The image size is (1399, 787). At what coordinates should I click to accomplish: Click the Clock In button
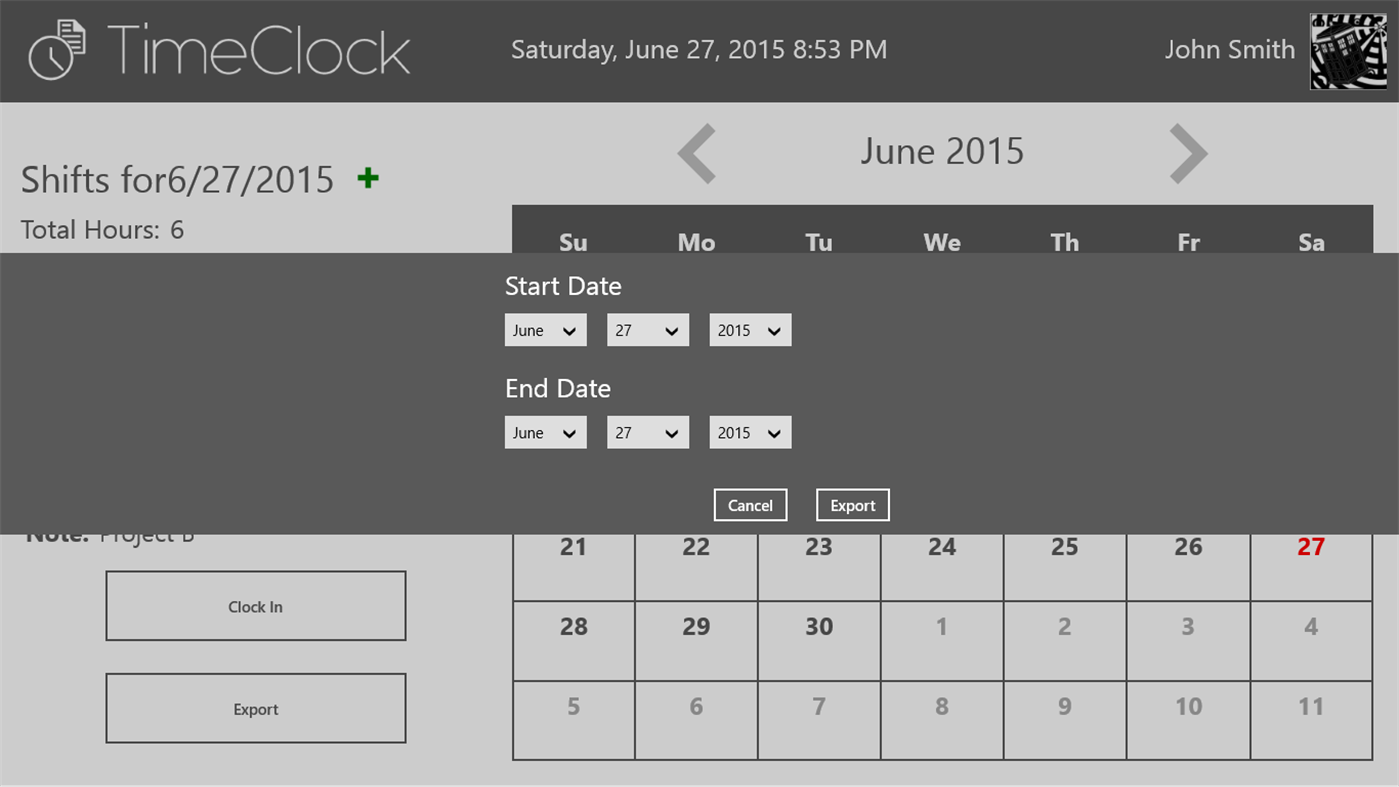point(255,605)
